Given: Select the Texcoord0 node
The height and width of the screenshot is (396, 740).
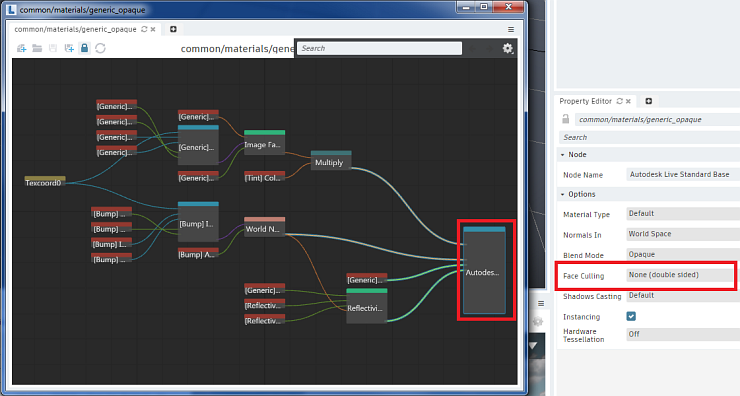Looking at the screenshot, I should click(45, 182).
